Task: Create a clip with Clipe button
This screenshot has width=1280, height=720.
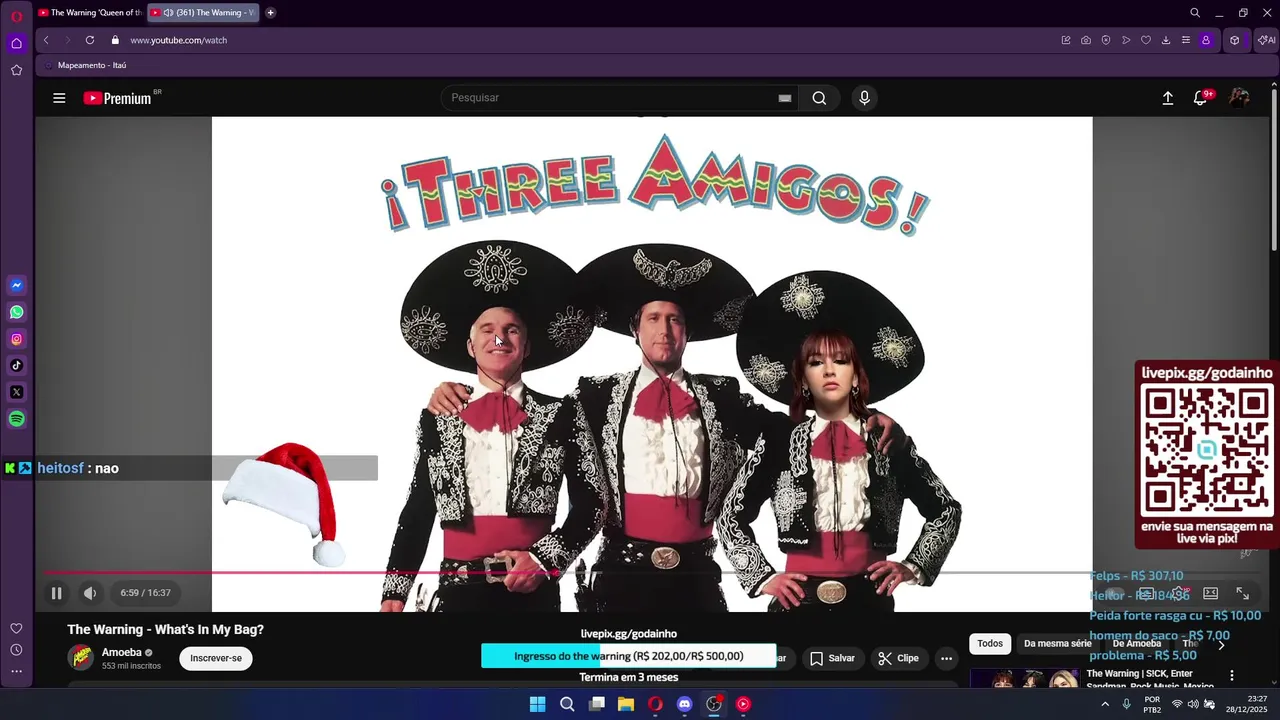Action: (898, 658)
